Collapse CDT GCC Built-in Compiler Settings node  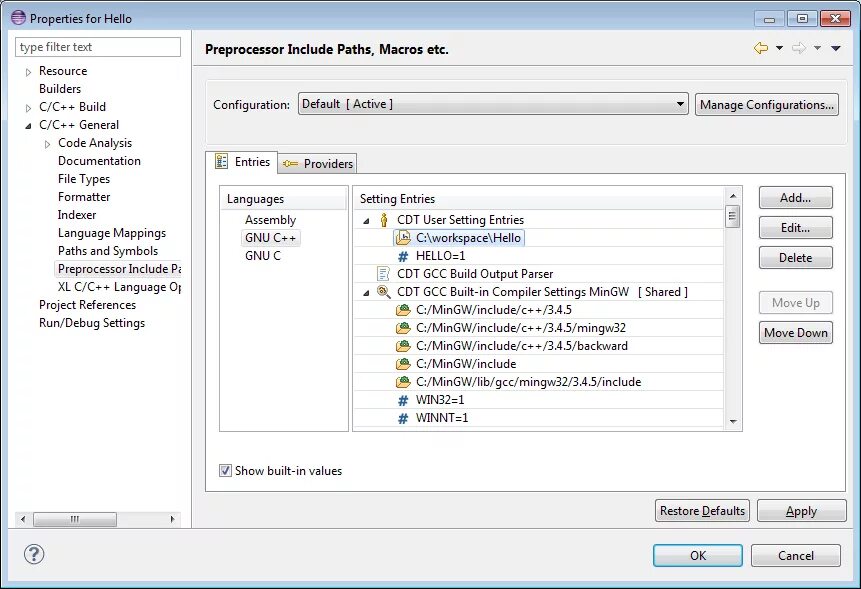pyautogui.click(x=366, y=293)
